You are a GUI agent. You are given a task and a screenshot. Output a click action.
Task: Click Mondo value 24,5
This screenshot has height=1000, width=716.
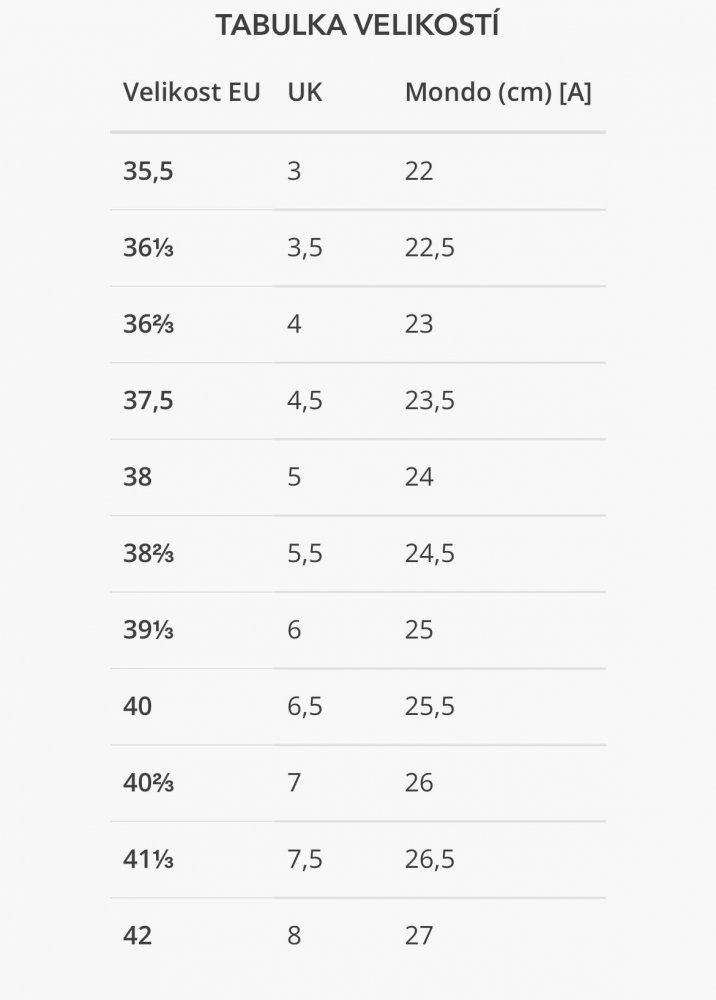[x=430, y=554]
